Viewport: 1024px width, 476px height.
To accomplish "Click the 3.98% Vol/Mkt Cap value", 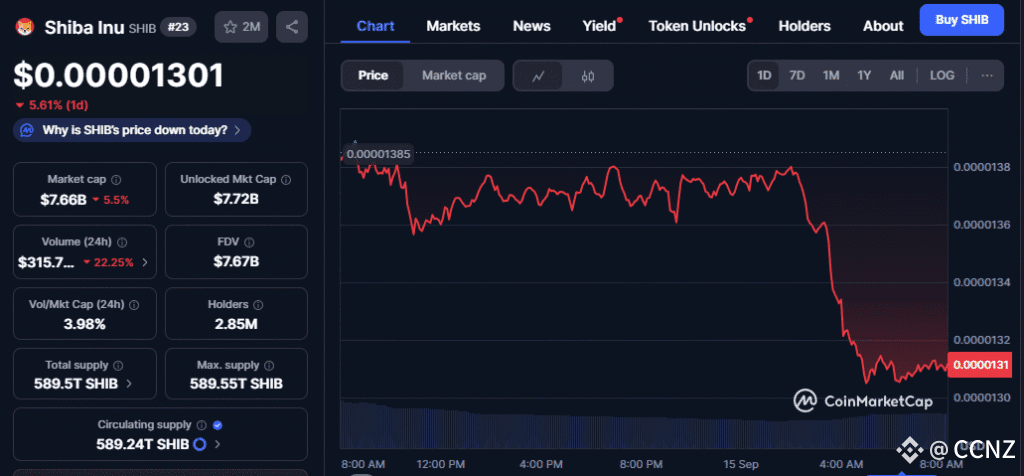I will [x=84, y=324].
